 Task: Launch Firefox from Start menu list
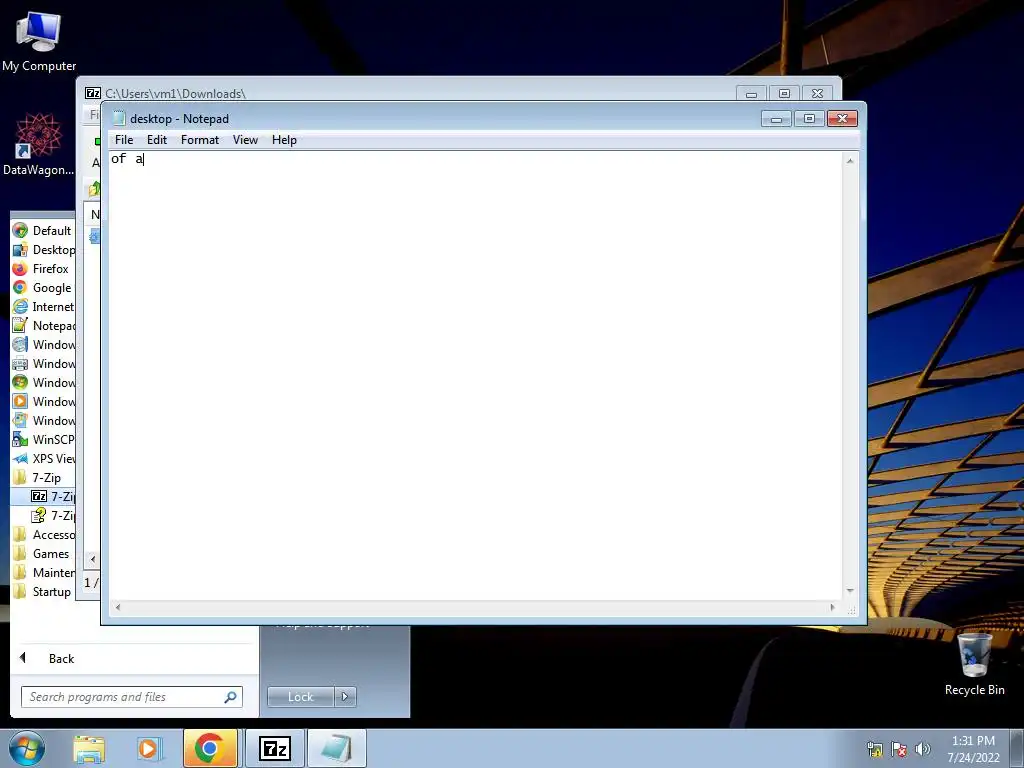tap(43, 268)
